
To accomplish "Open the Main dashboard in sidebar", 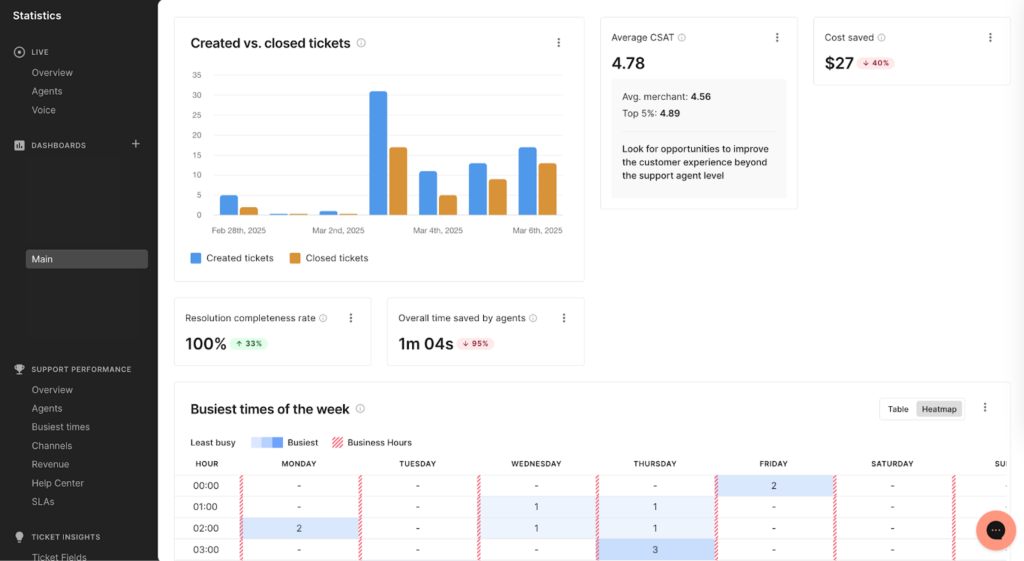I will [87, 259].
